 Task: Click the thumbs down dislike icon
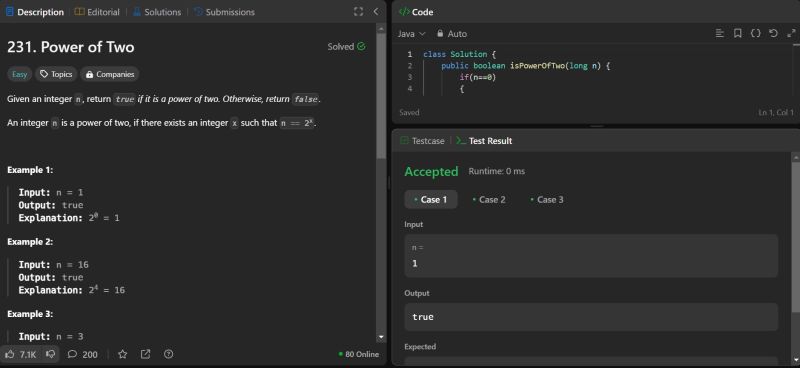coord(51,354)
